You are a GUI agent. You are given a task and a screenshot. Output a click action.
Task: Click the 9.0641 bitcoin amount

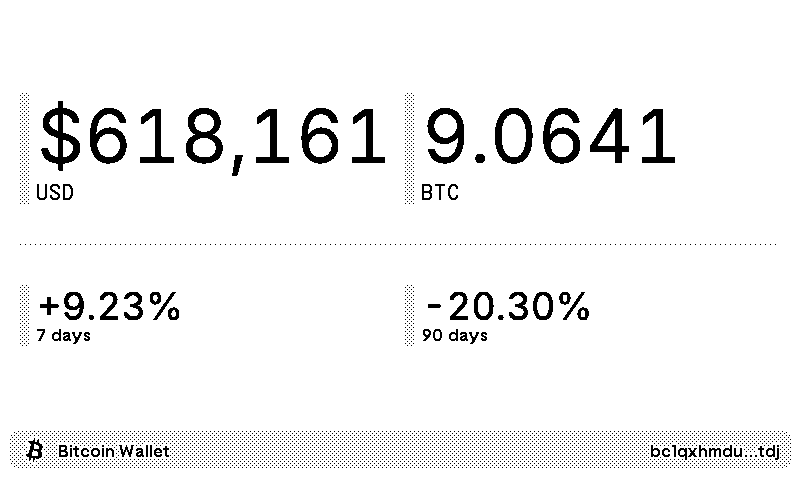pos(551,139)
